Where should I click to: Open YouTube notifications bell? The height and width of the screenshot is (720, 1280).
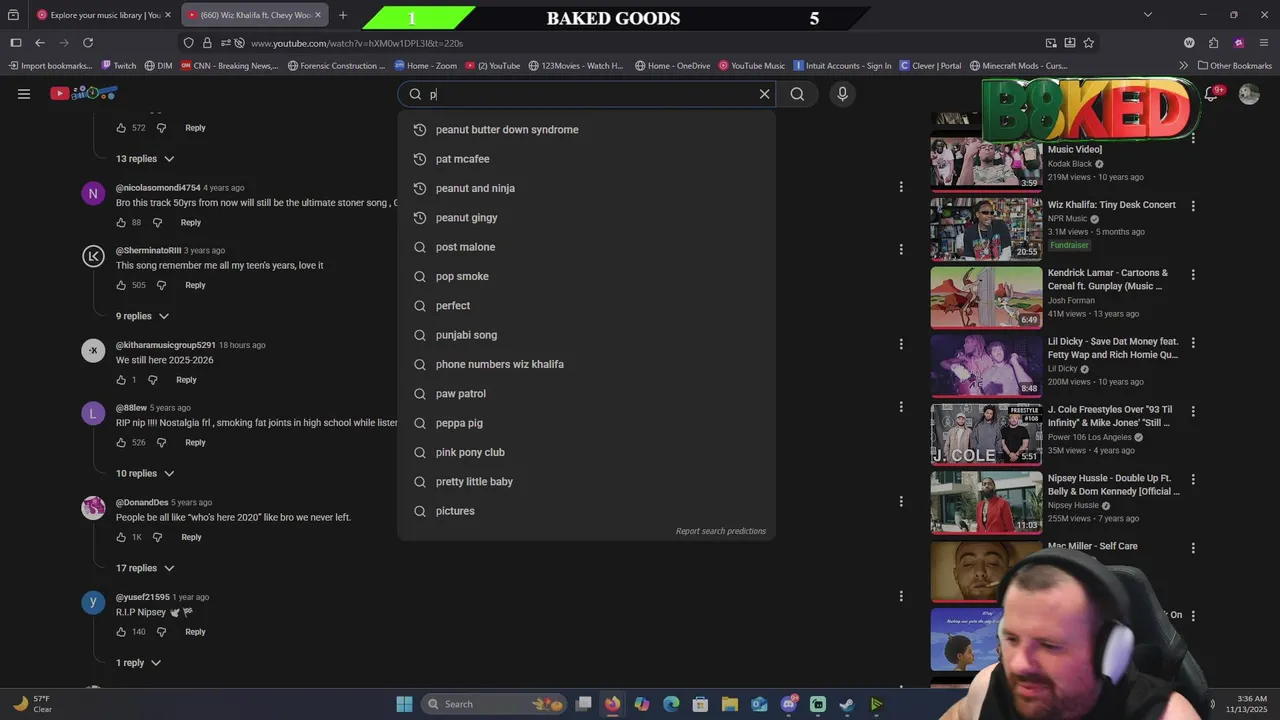[x=1210, y=94]
